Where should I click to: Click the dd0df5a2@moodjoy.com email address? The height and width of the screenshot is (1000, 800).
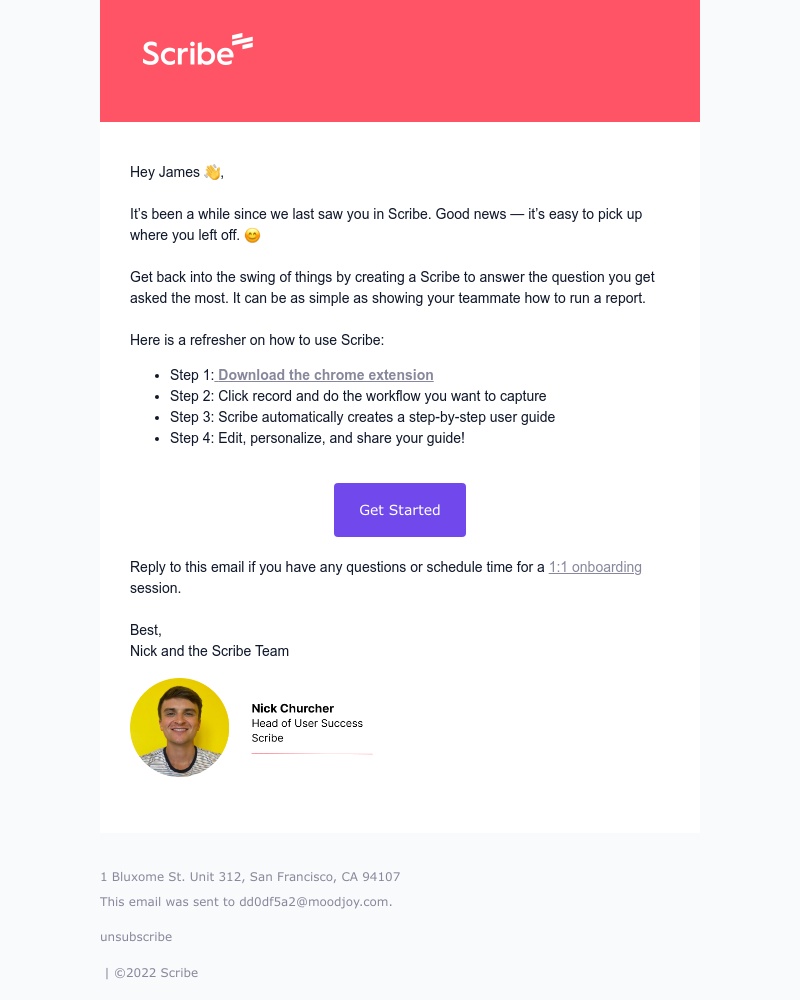[314, 902]
